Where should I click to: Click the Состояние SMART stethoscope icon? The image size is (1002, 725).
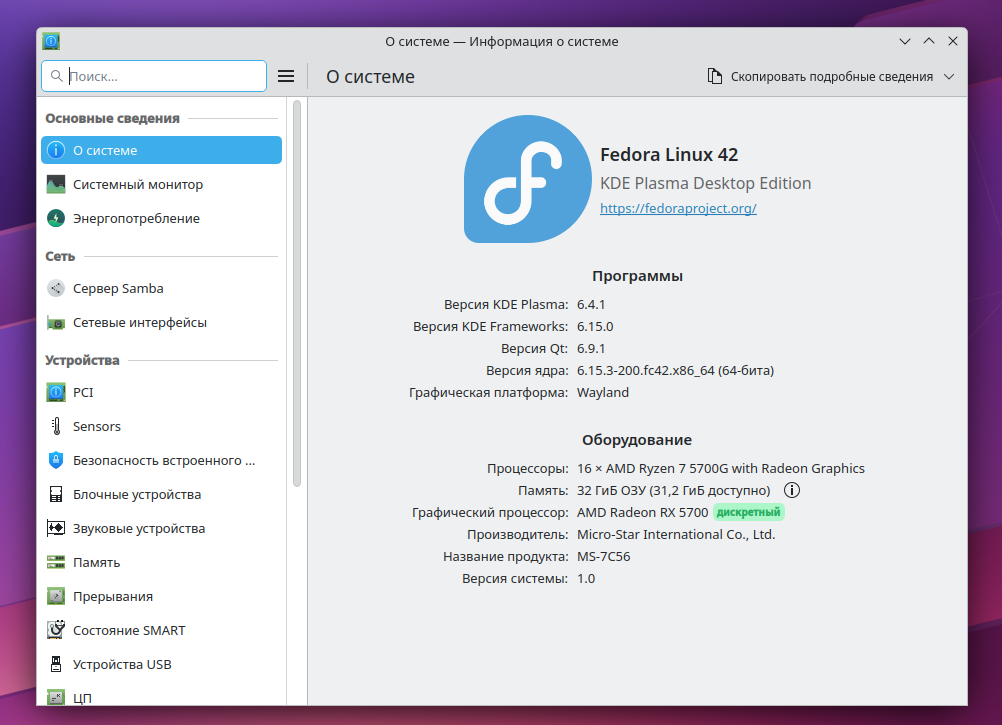coord(56,630)
